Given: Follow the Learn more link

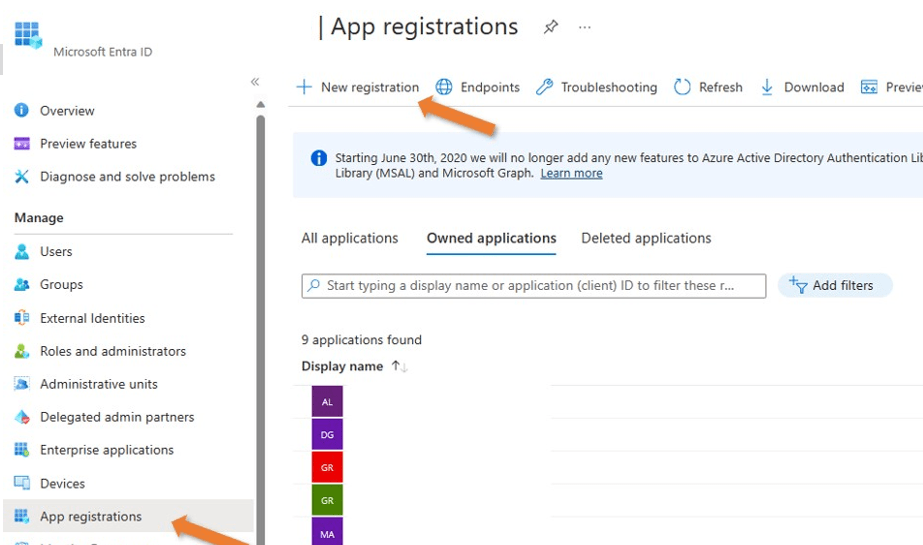Looking at the screenshot, I should (571, 173).
